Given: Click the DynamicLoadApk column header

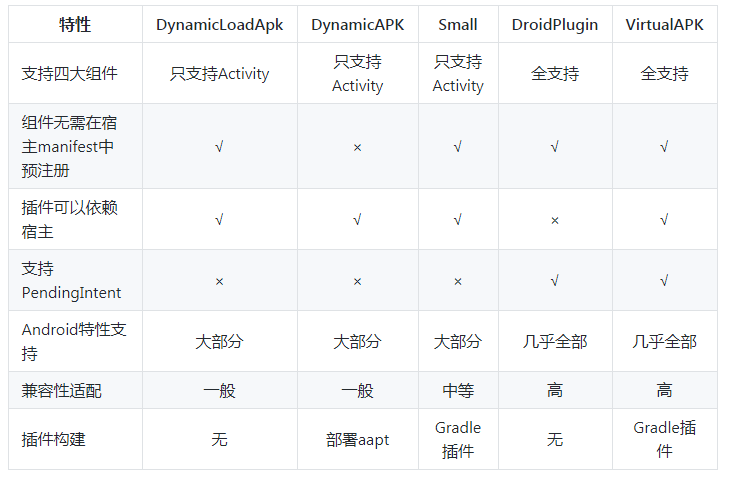Looking at the screenshot, I should point(220,25).
